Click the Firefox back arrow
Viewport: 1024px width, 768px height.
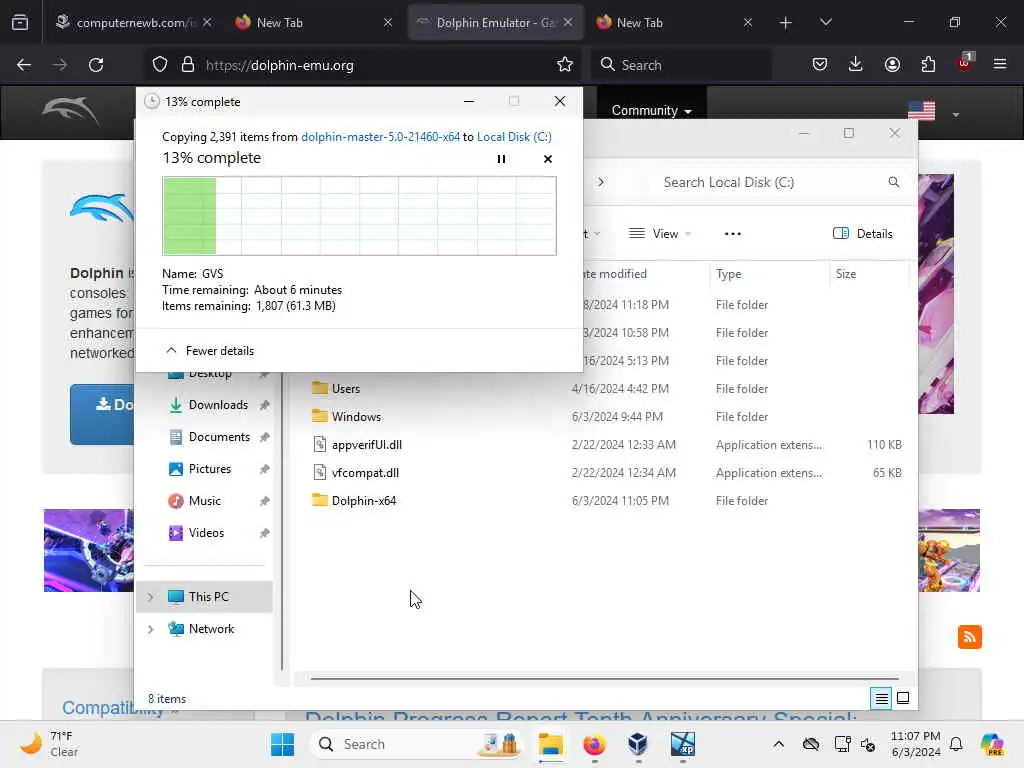coord(24,65)
